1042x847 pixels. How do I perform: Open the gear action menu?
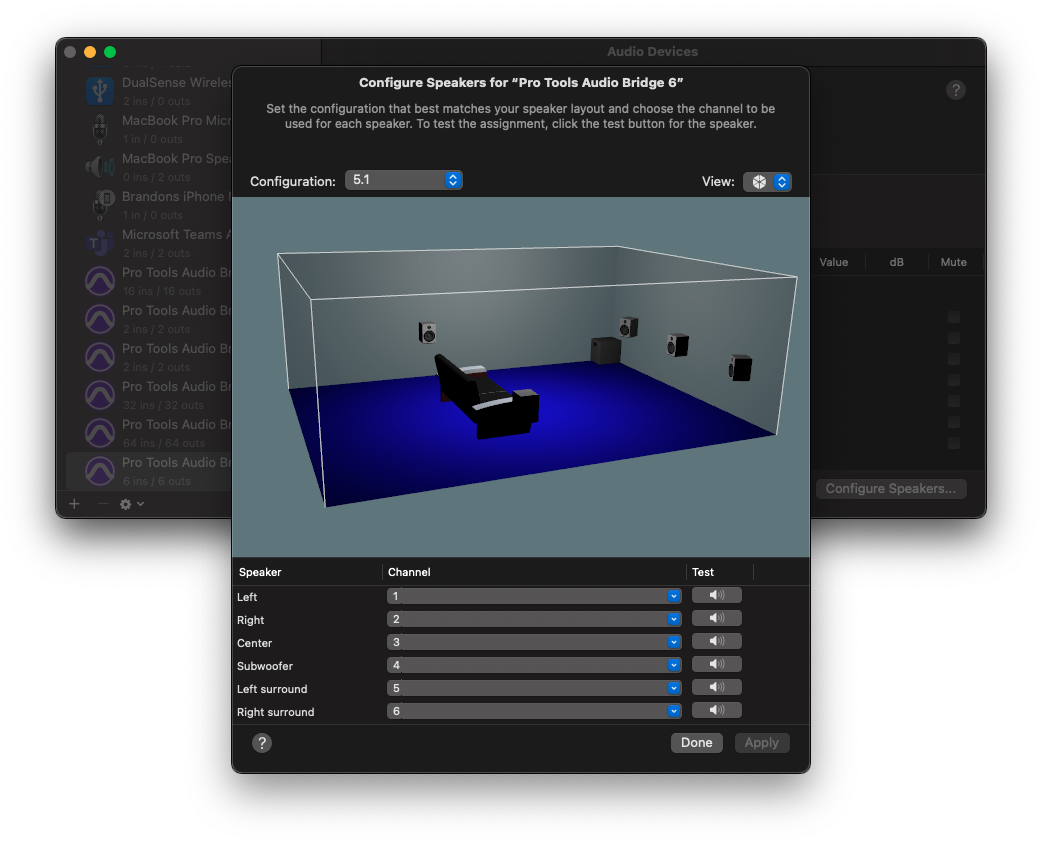click(132, 504)
